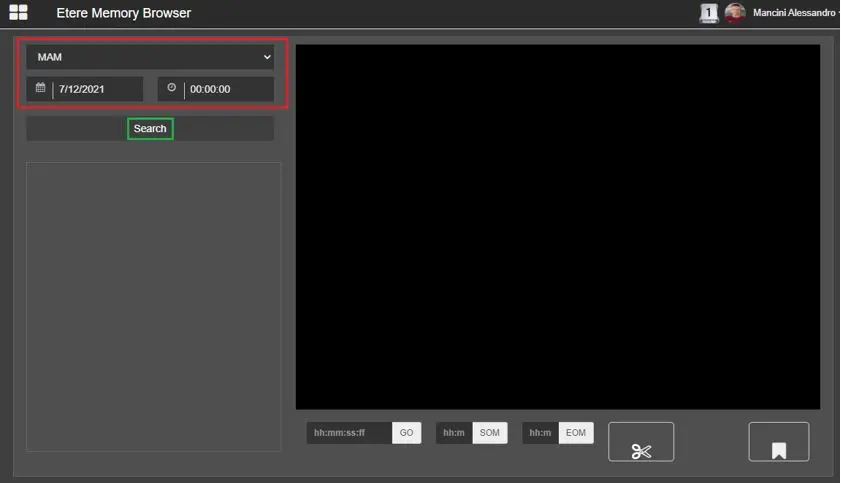
Task: Click the scissors cut clip icon
Action: 641,442
